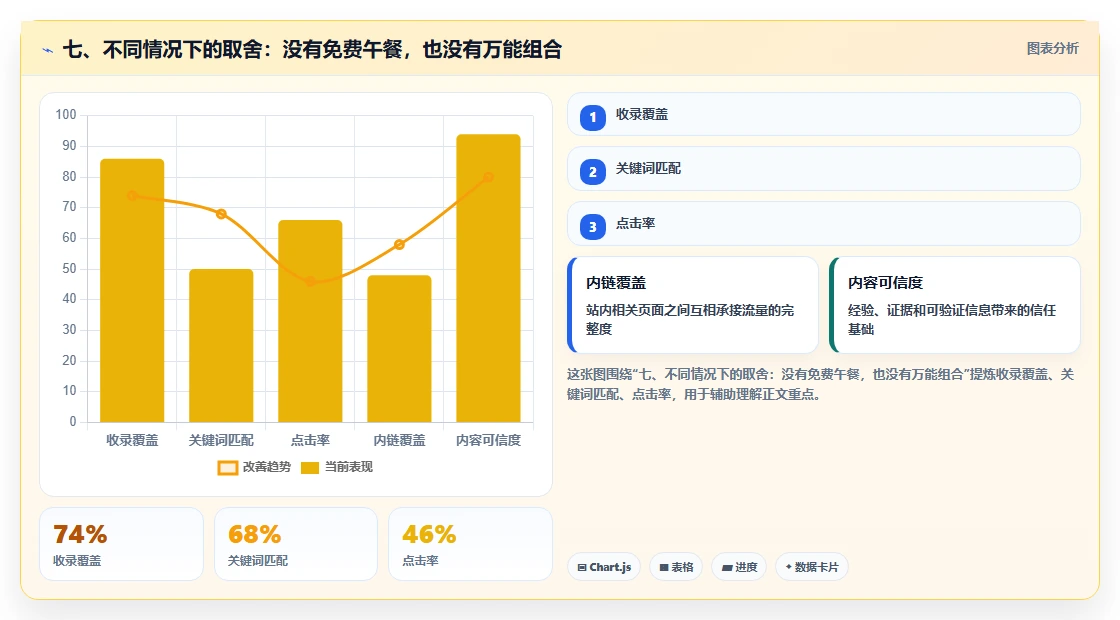Click the trend line point above 内链覆盖
1120x620 pixels.
click(399, 244)
